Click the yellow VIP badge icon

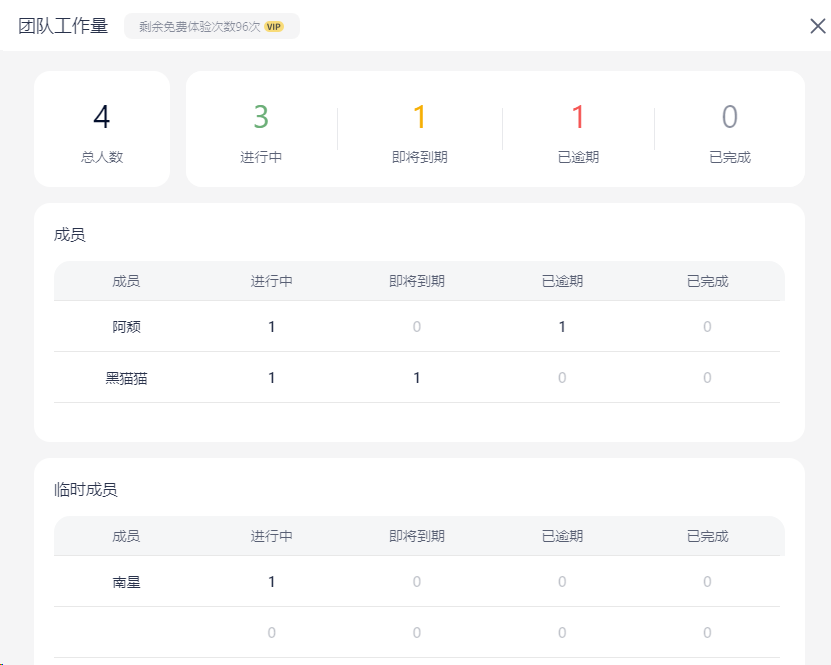click(274, 27)
